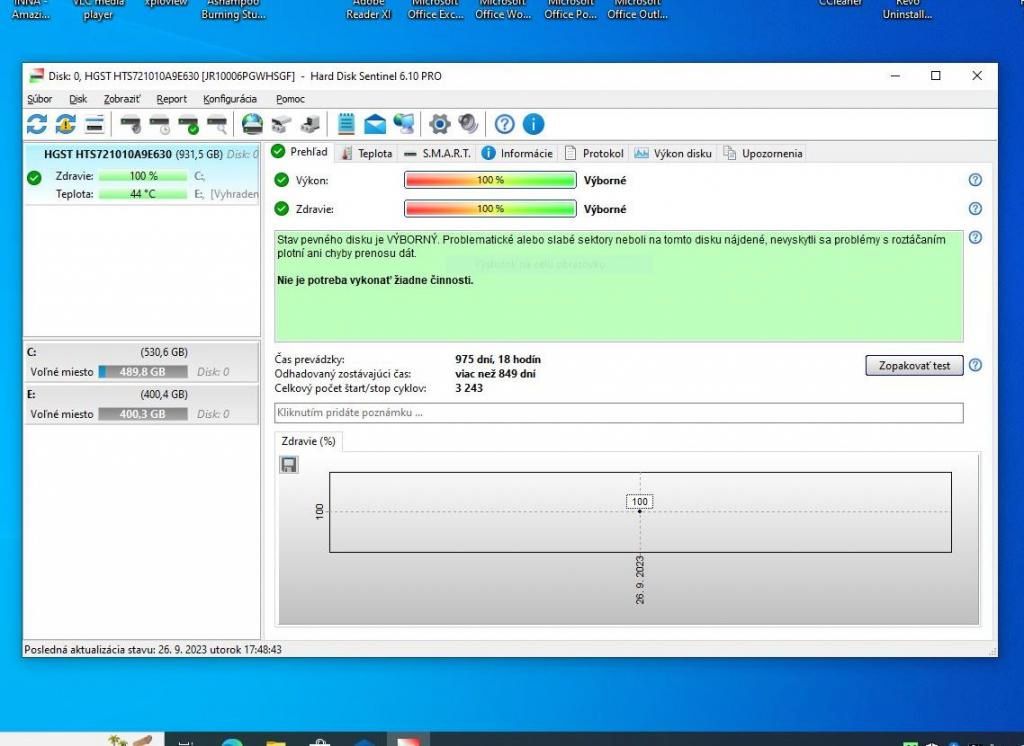Open settings via the gear toolbar icon
The width and height of the screenshot is (1024, 746).
(439, 124)
